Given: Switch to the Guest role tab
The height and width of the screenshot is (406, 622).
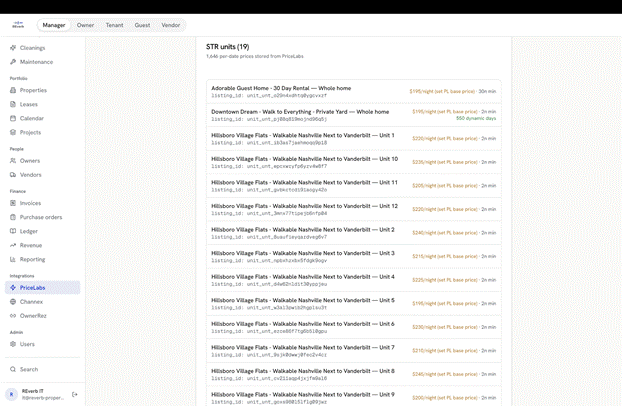Looking at the screenshot, I should click(142, 25).
